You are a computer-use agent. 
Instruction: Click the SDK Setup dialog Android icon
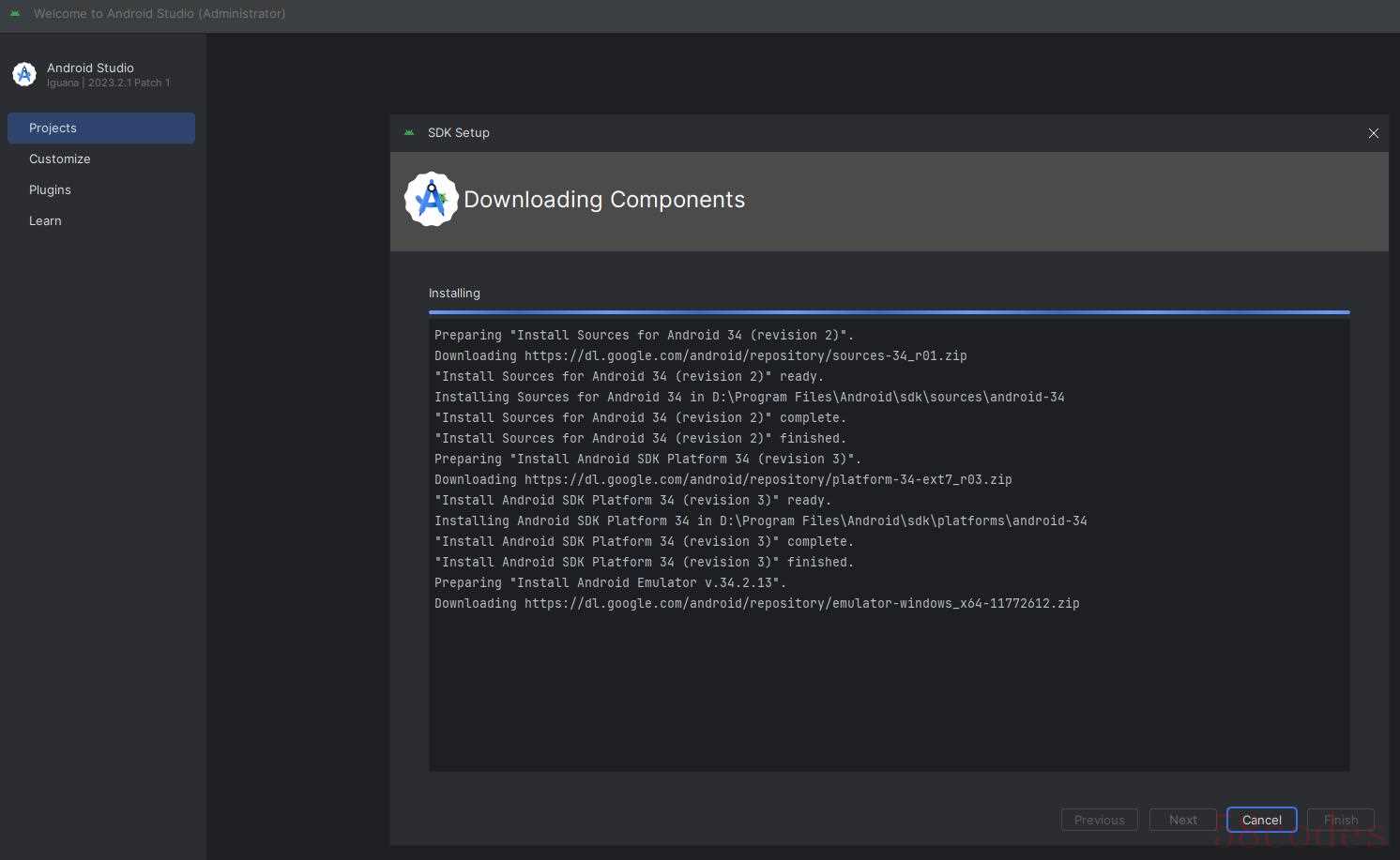coord(409,132)
